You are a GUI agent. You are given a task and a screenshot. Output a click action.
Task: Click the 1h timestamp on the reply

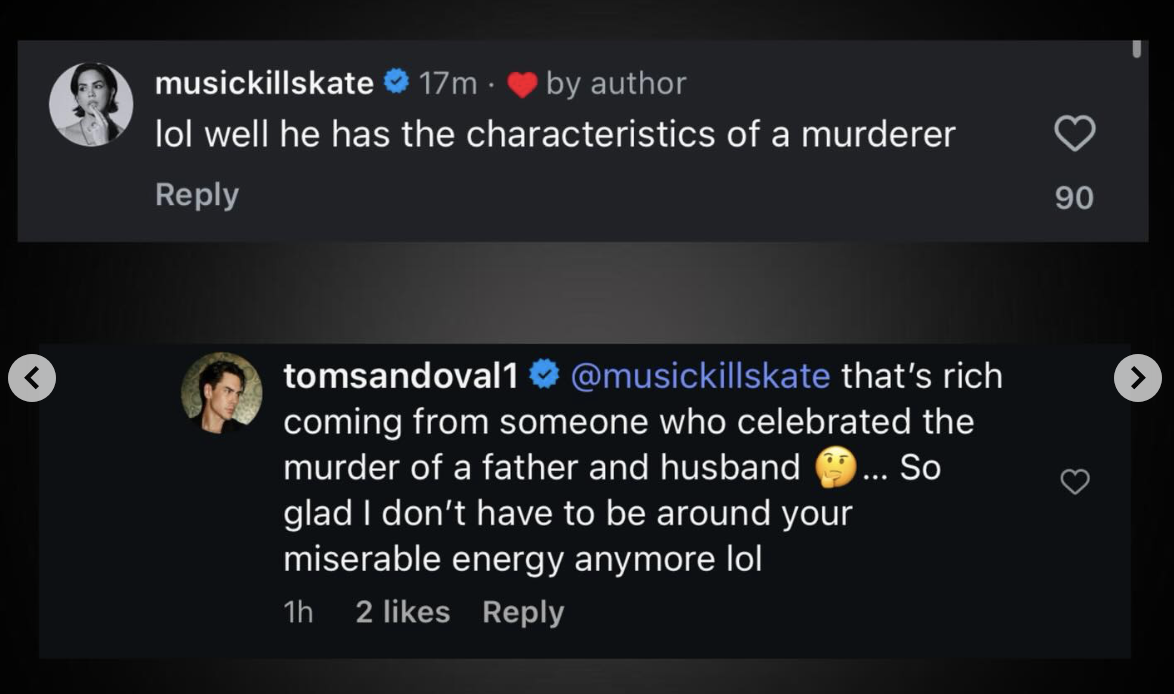(298, 612)
